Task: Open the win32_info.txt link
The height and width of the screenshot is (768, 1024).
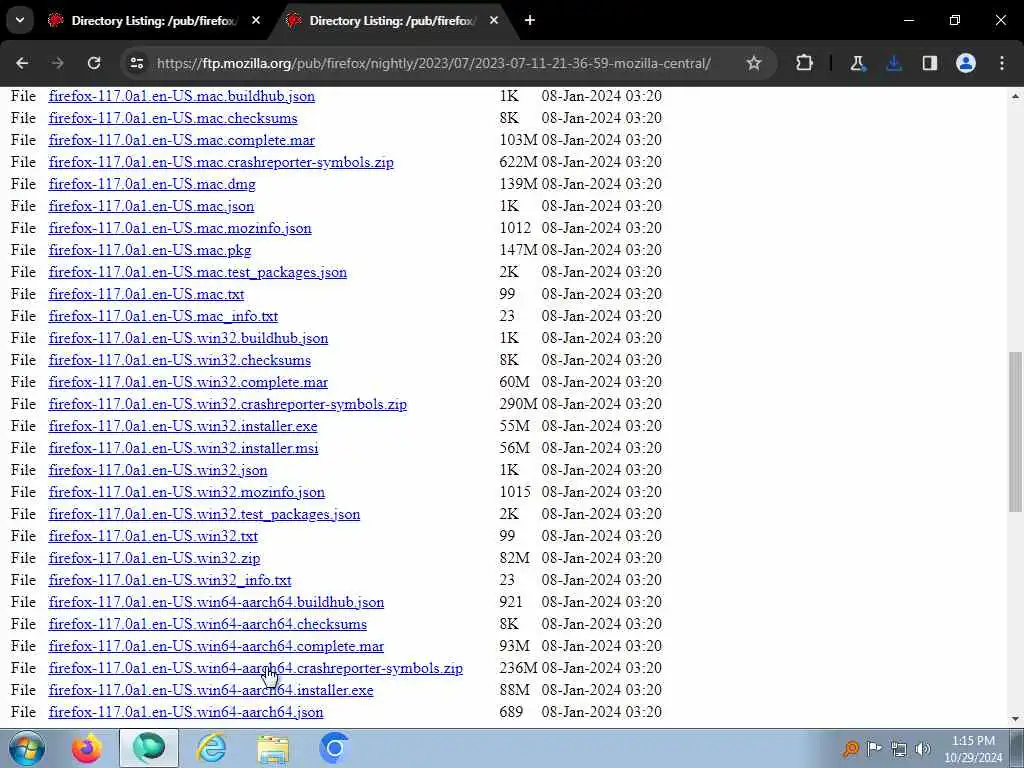Action: click(170, 581)
